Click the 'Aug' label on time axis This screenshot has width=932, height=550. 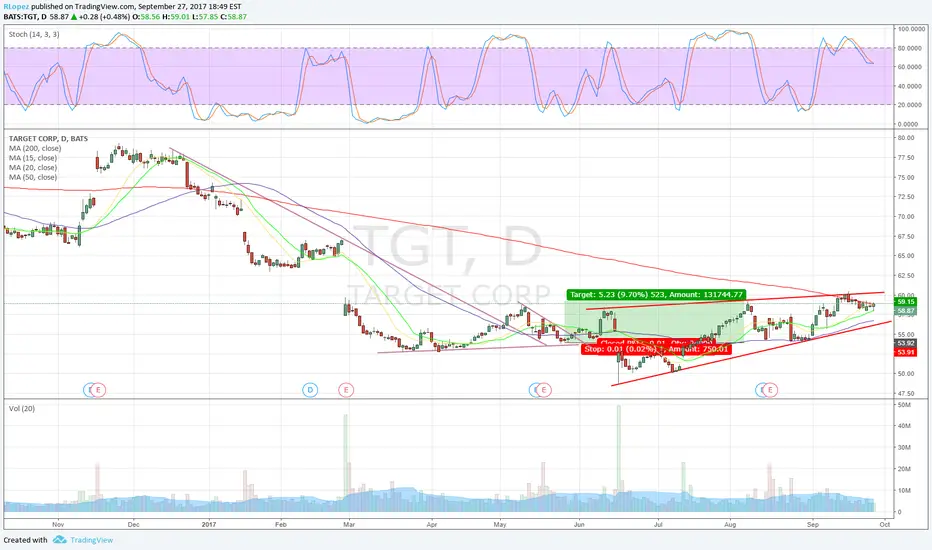(731, 524)
